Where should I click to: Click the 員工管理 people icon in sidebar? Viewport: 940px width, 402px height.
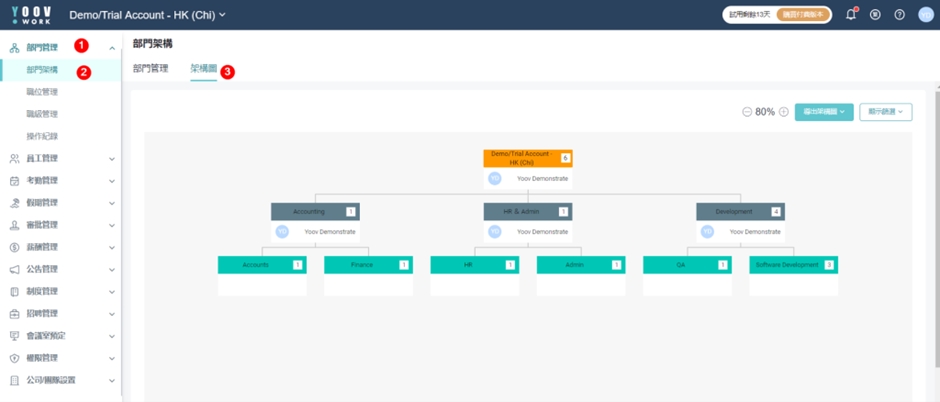coord(14,159)
